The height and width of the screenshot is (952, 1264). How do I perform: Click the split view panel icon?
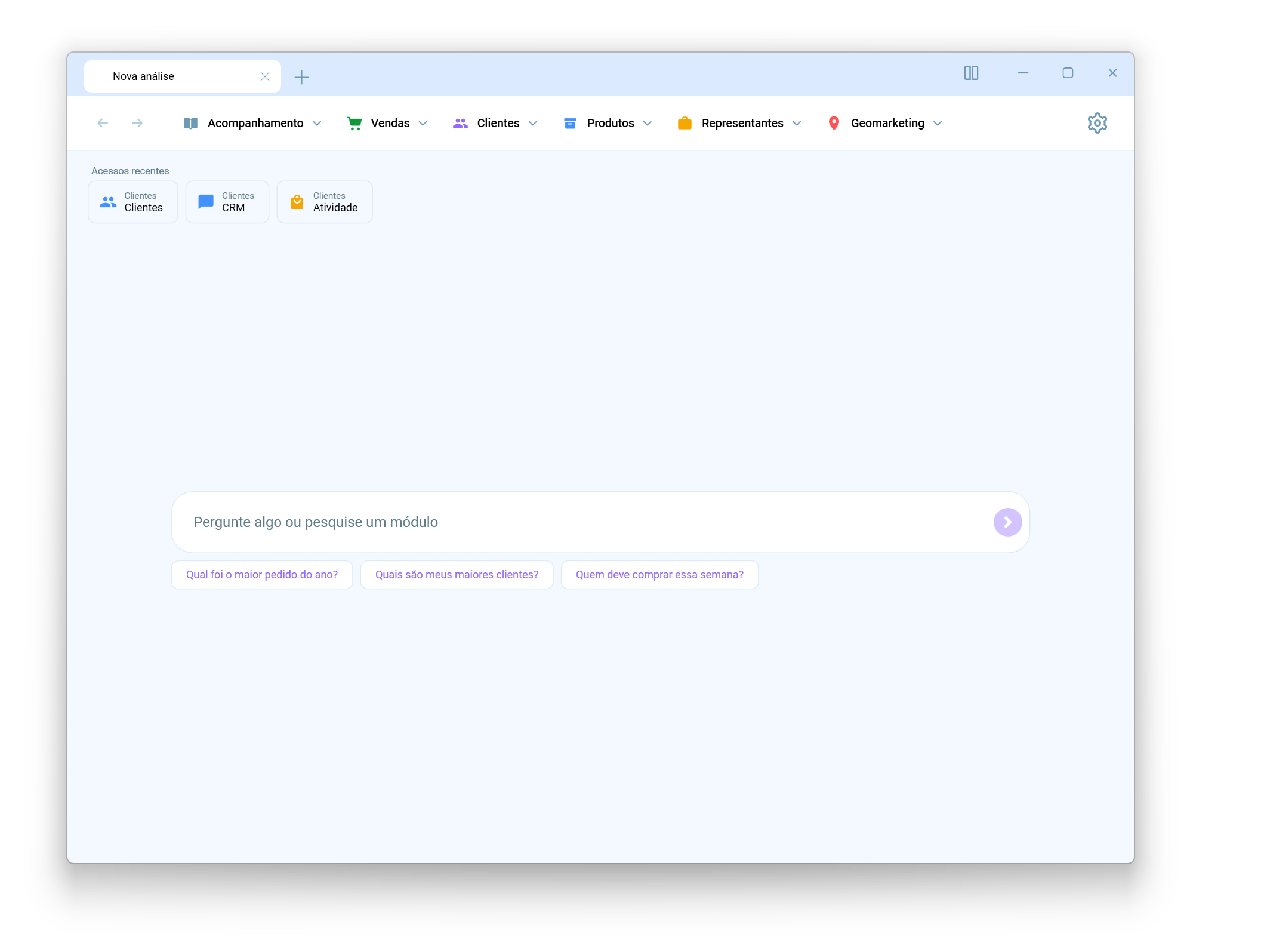click(971, 73)
